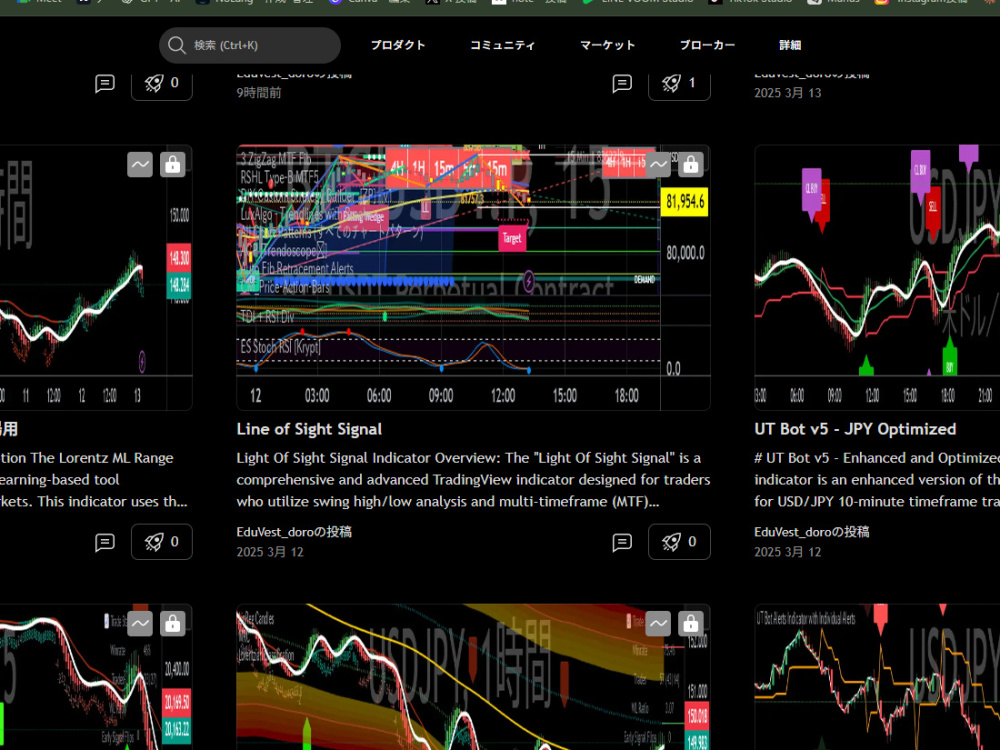This screenshot has height=750, width=1000.
Task: Click the lock icon on Lorentz ML Range chart
Action: tap(173, 165)
